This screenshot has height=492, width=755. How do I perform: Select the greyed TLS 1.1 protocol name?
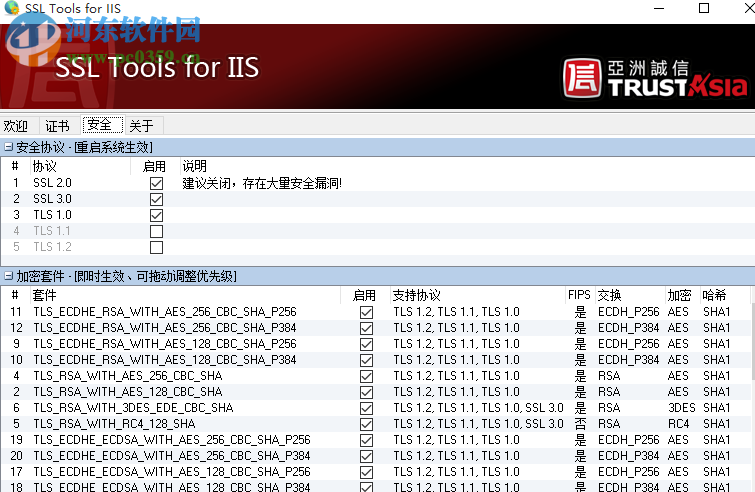pos(52,231)
